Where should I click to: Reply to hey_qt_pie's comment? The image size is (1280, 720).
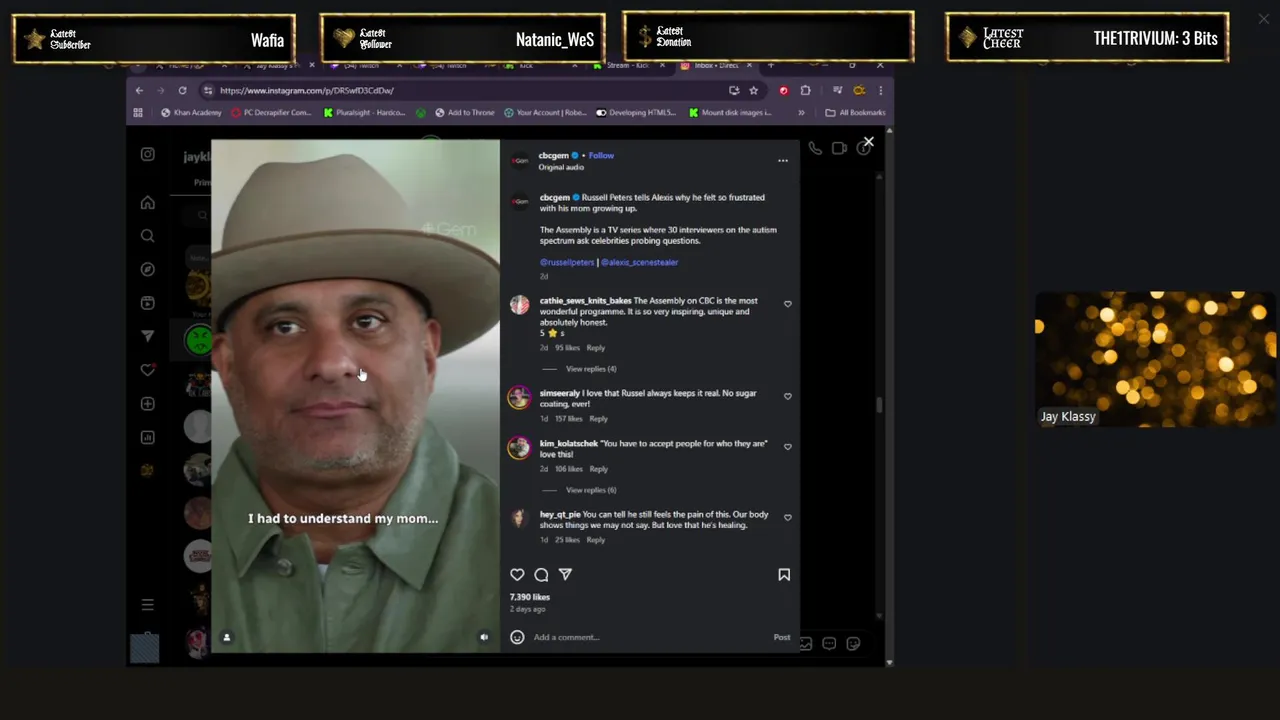pyautogui.click(x=596, y=540)
